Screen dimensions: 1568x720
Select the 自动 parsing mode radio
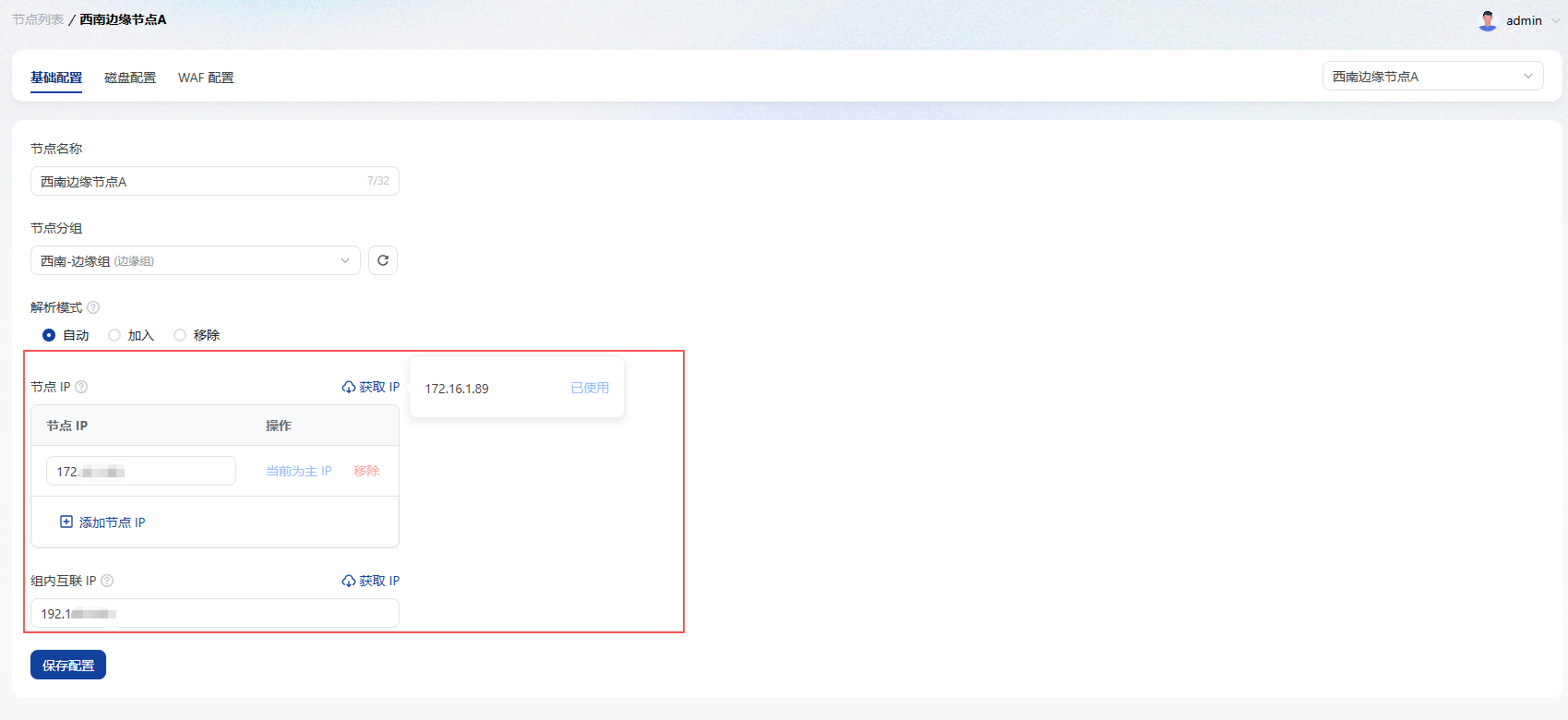click(x=49, y=335)
